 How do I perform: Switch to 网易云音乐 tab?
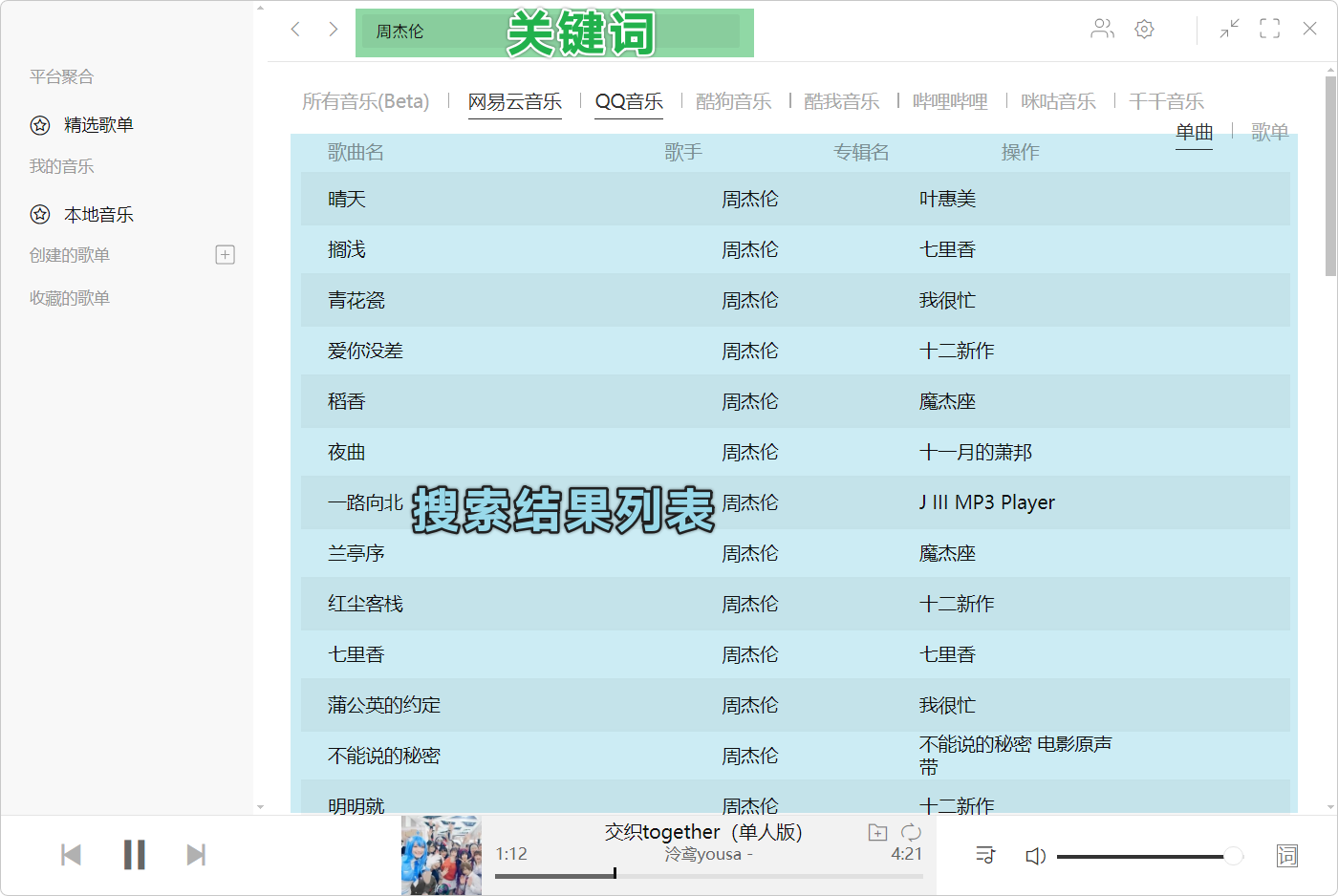coord(515,101)
